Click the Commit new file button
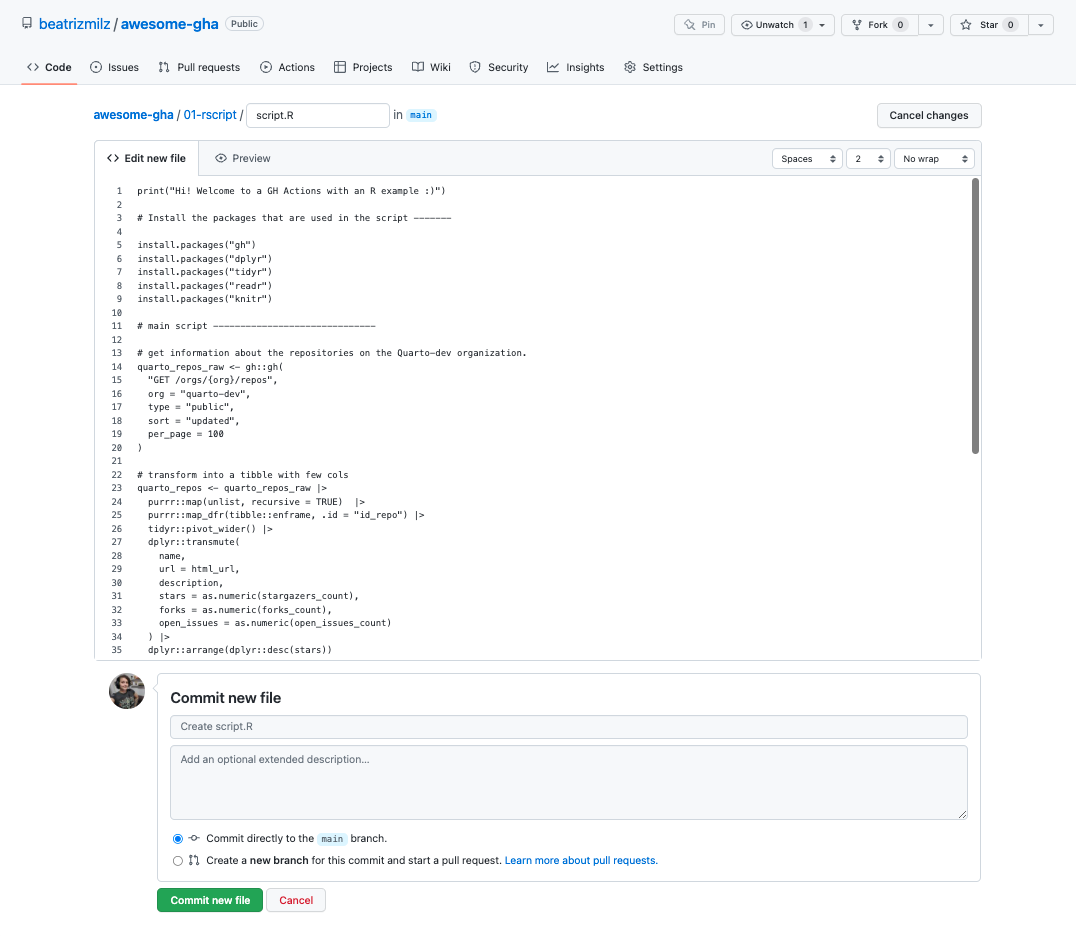 coord(210,900)
